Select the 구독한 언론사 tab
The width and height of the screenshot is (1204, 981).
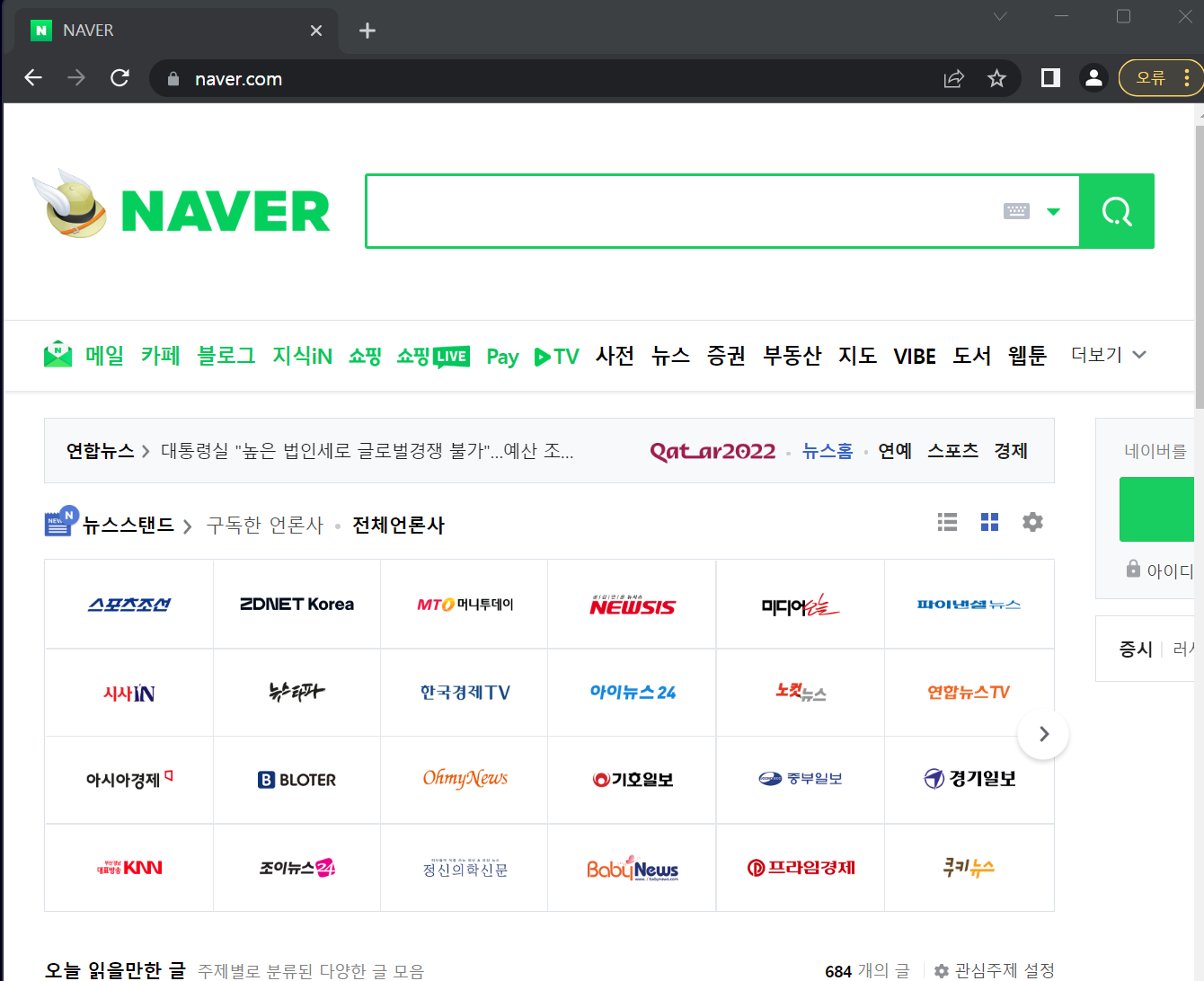pyautogui.click(x=265, y=525)
